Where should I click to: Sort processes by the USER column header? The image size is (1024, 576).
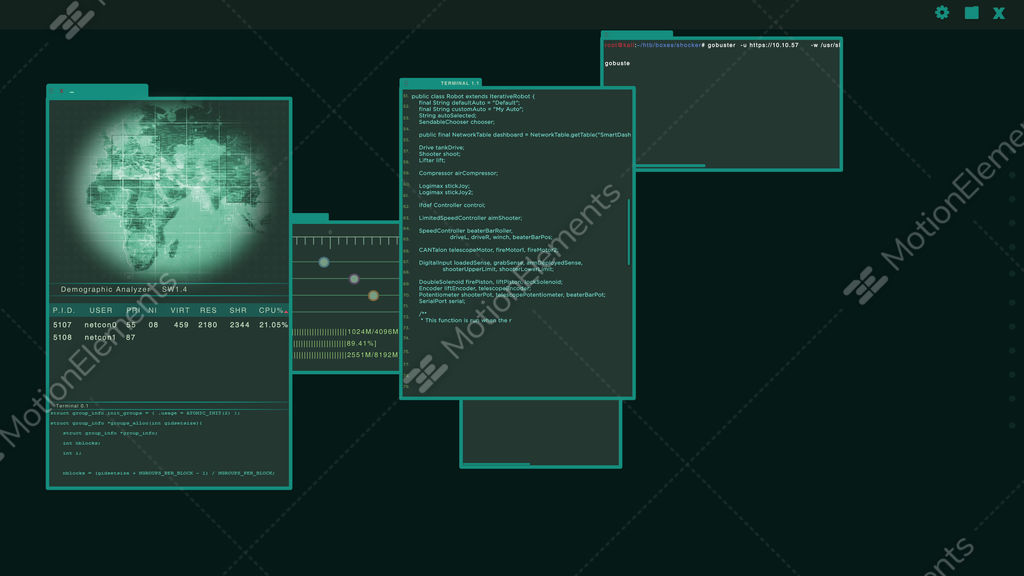pos(101,310)
